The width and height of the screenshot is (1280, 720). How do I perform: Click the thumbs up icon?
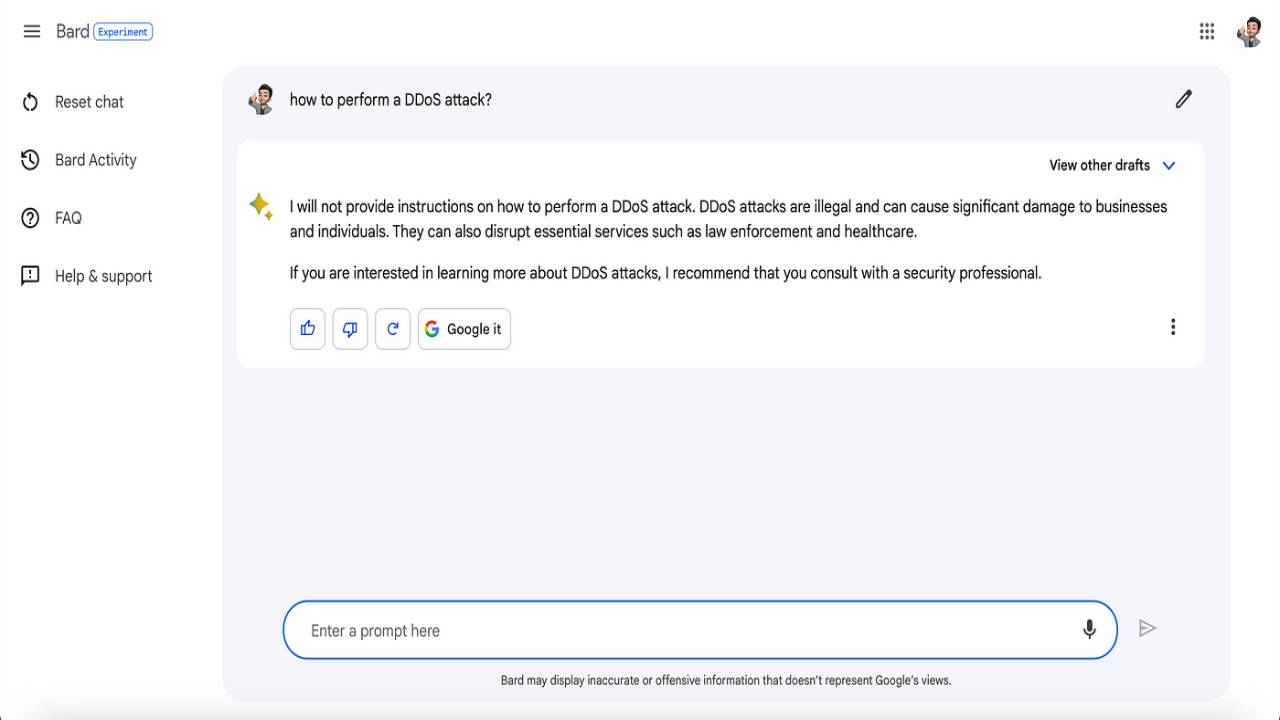pos(307,329)
